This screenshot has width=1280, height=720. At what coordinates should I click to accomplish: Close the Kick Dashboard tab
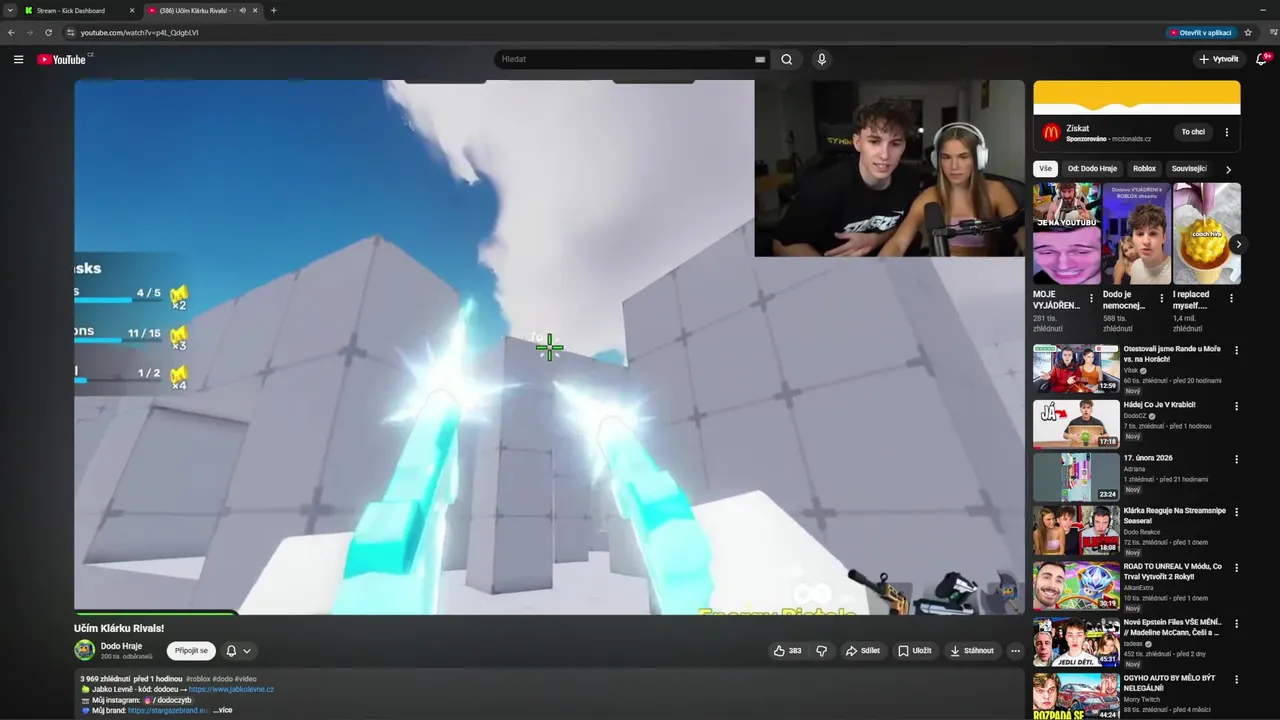pos(132,10)
